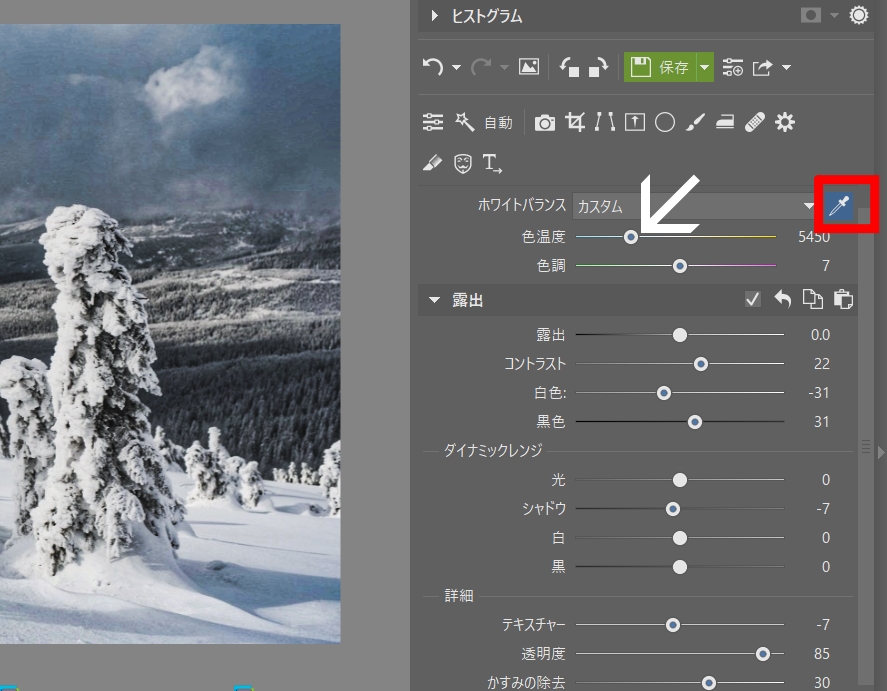Open export options dropdown arrow
Image resolution: width=887 pixels, height=691 pixels.
(786, 67)
